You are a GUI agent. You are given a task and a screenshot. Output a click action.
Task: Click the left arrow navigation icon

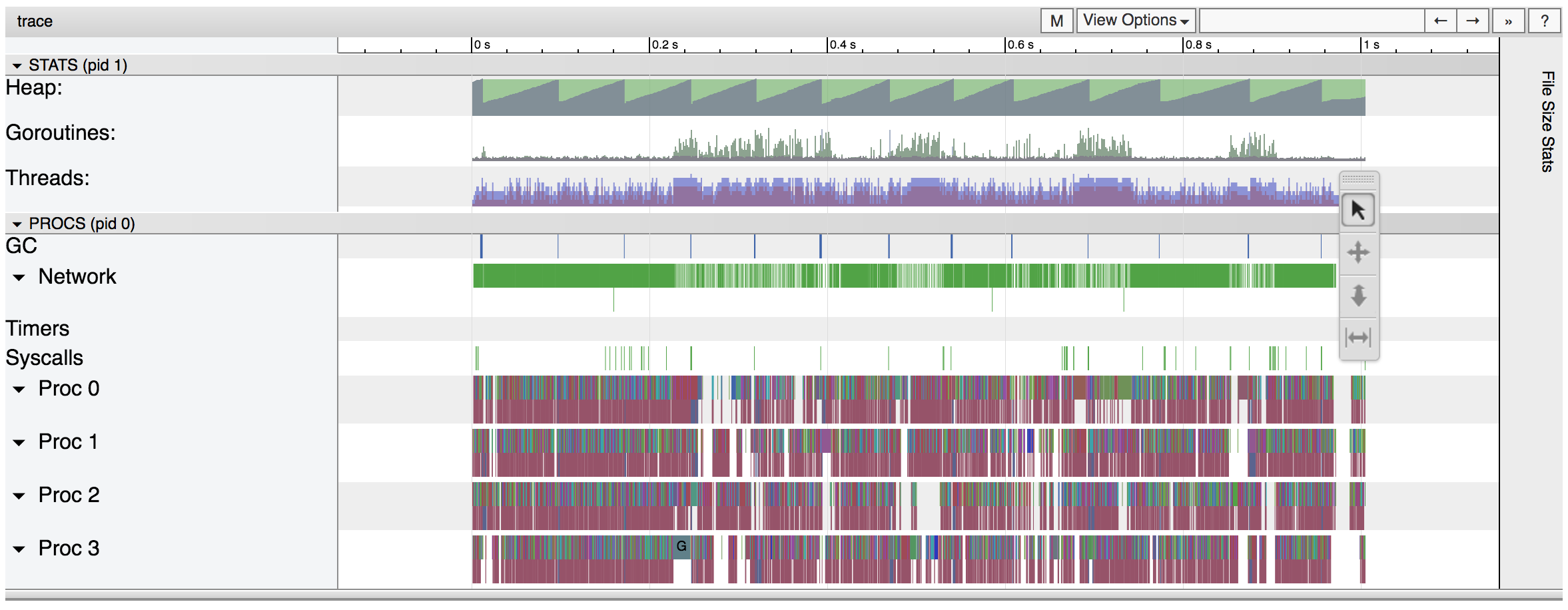click(1440, 21)
